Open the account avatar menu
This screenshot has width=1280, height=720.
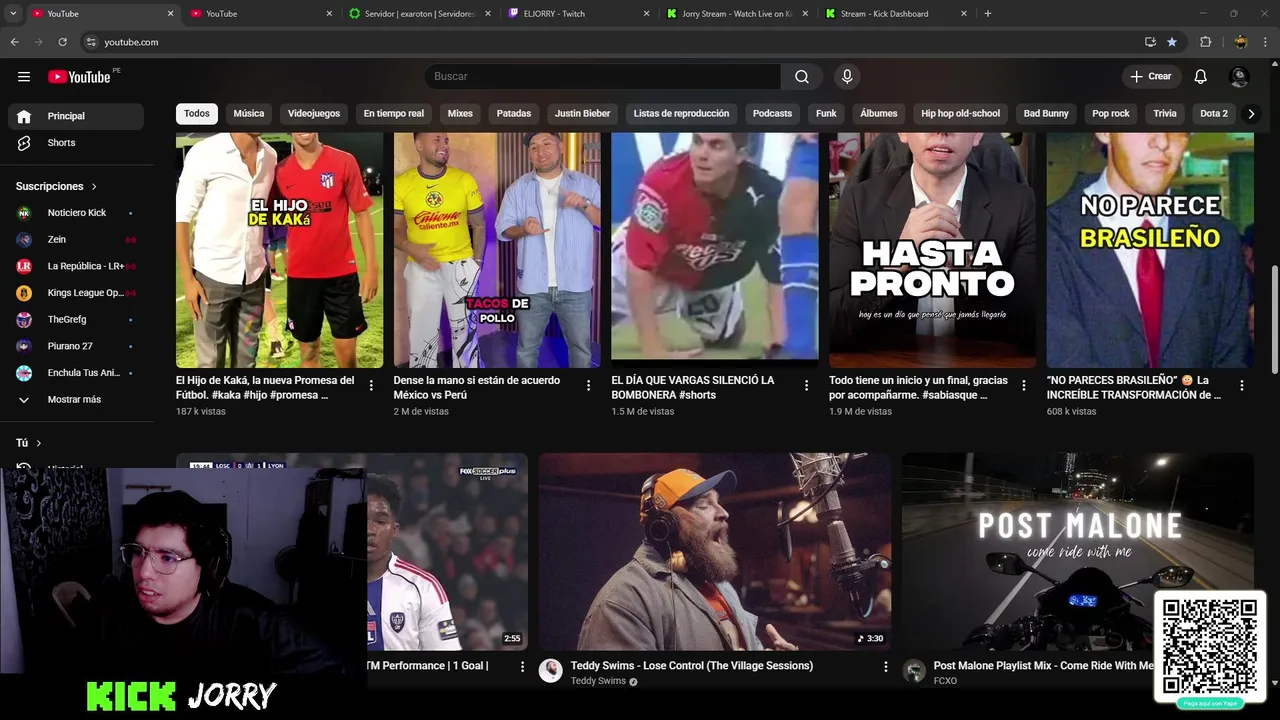point(1239,77)
